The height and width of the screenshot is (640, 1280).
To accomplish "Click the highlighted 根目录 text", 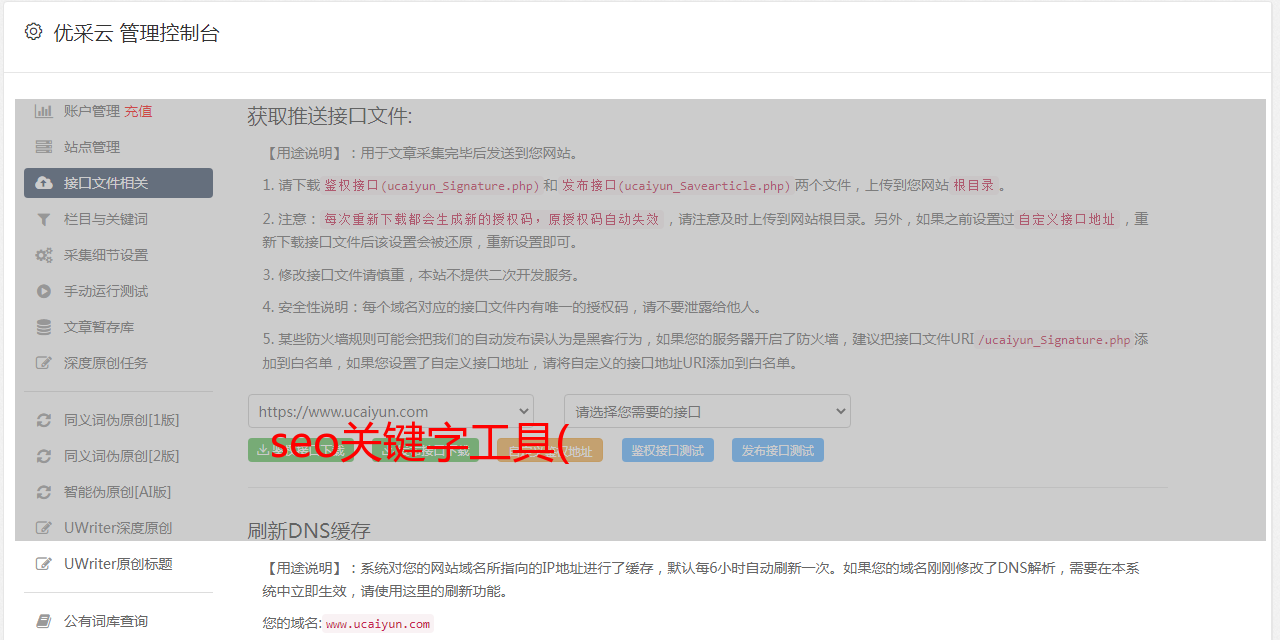I will (x=974, y=185).
